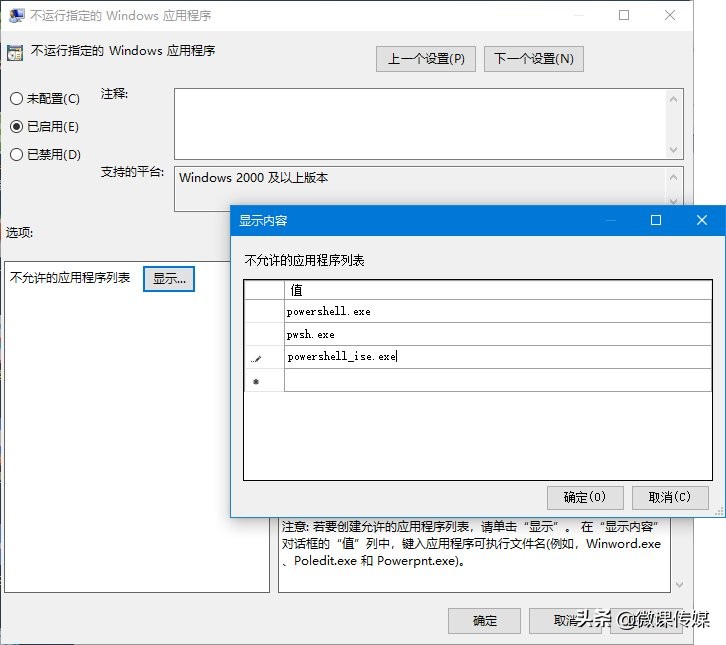
Task: Select row header with pencil edit icon
Action: [264, 357]
